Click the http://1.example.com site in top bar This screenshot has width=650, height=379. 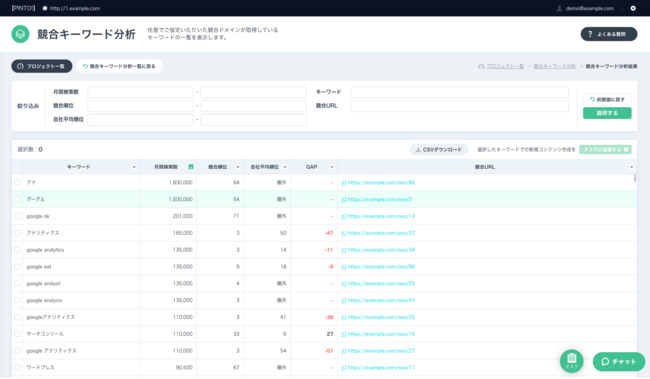click(x=75, y=8)
